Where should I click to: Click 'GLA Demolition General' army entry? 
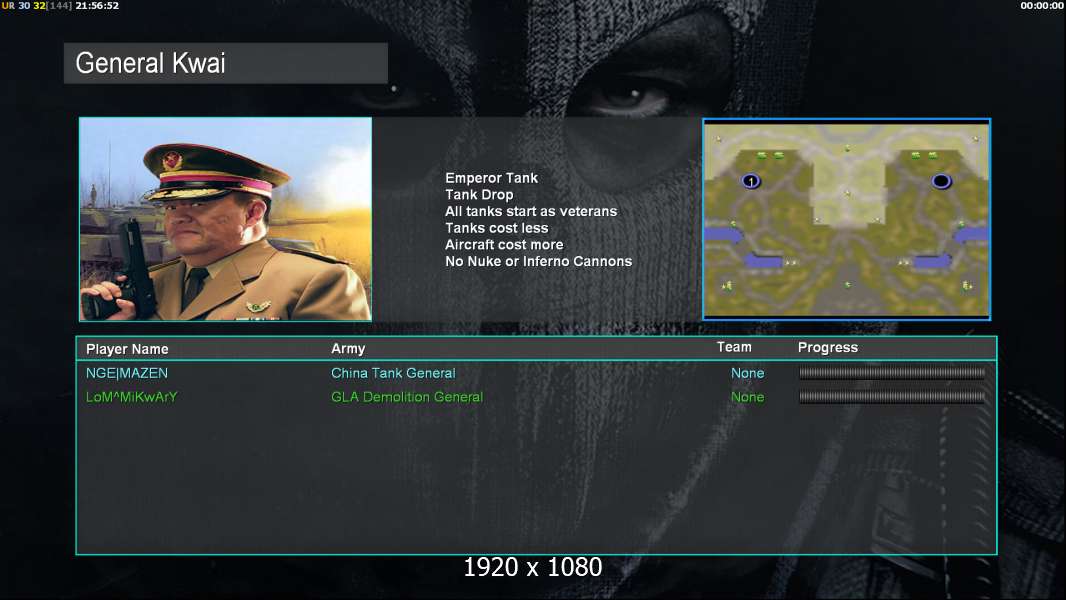[x=407, y=397]
